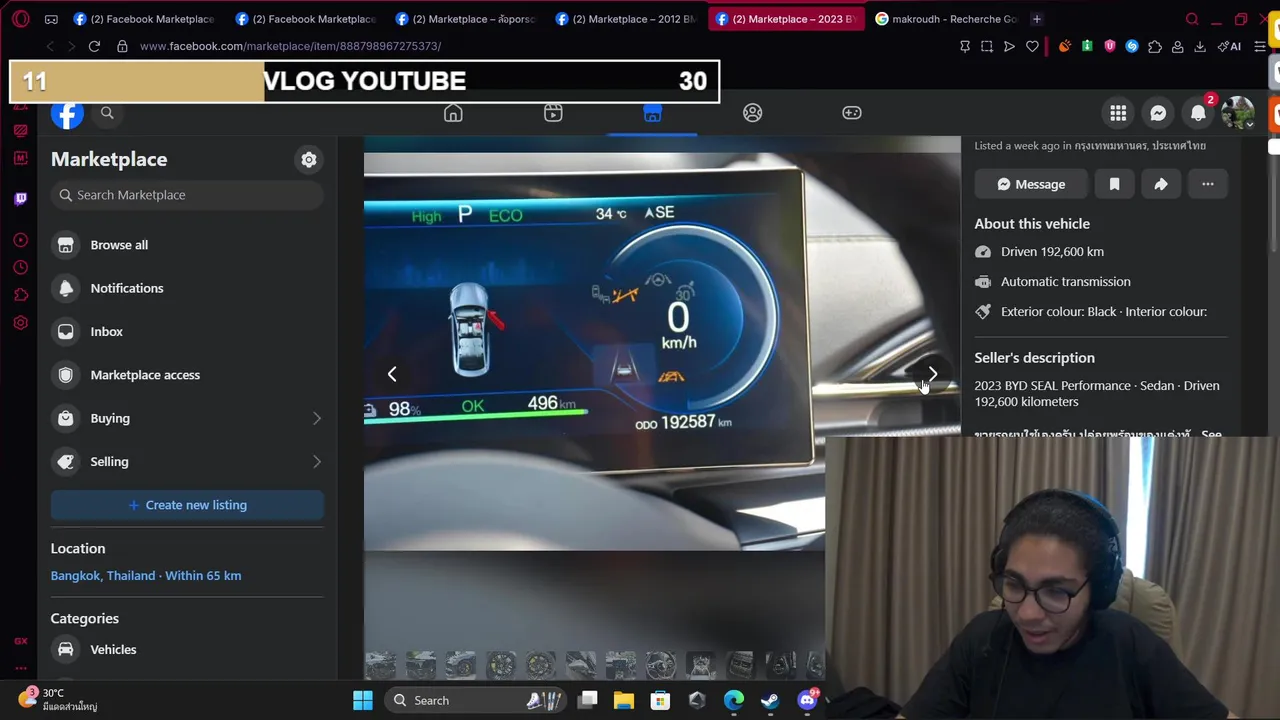Open Marketplace access in sidebar
The height and width of the screenshot is (720, 1280).
coord(187,375)
